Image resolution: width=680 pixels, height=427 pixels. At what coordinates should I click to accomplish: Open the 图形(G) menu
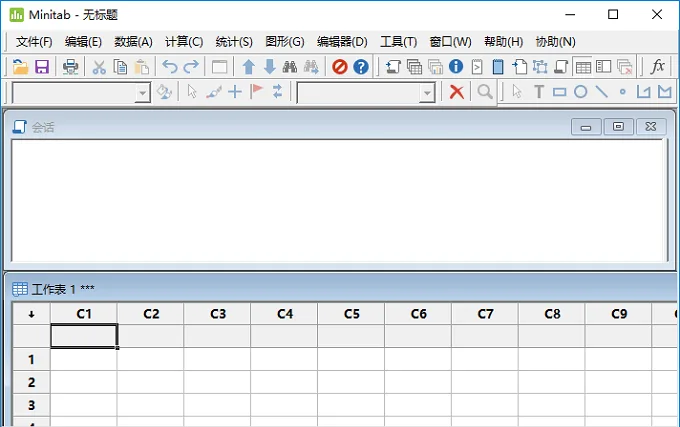(284, 42)
